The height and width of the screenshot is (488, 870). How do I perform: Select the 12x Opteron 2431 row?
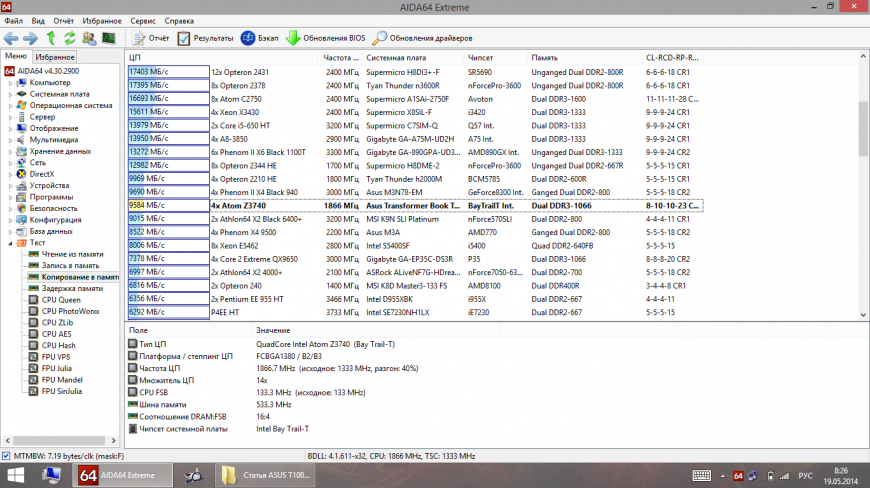tap(415, 72)
